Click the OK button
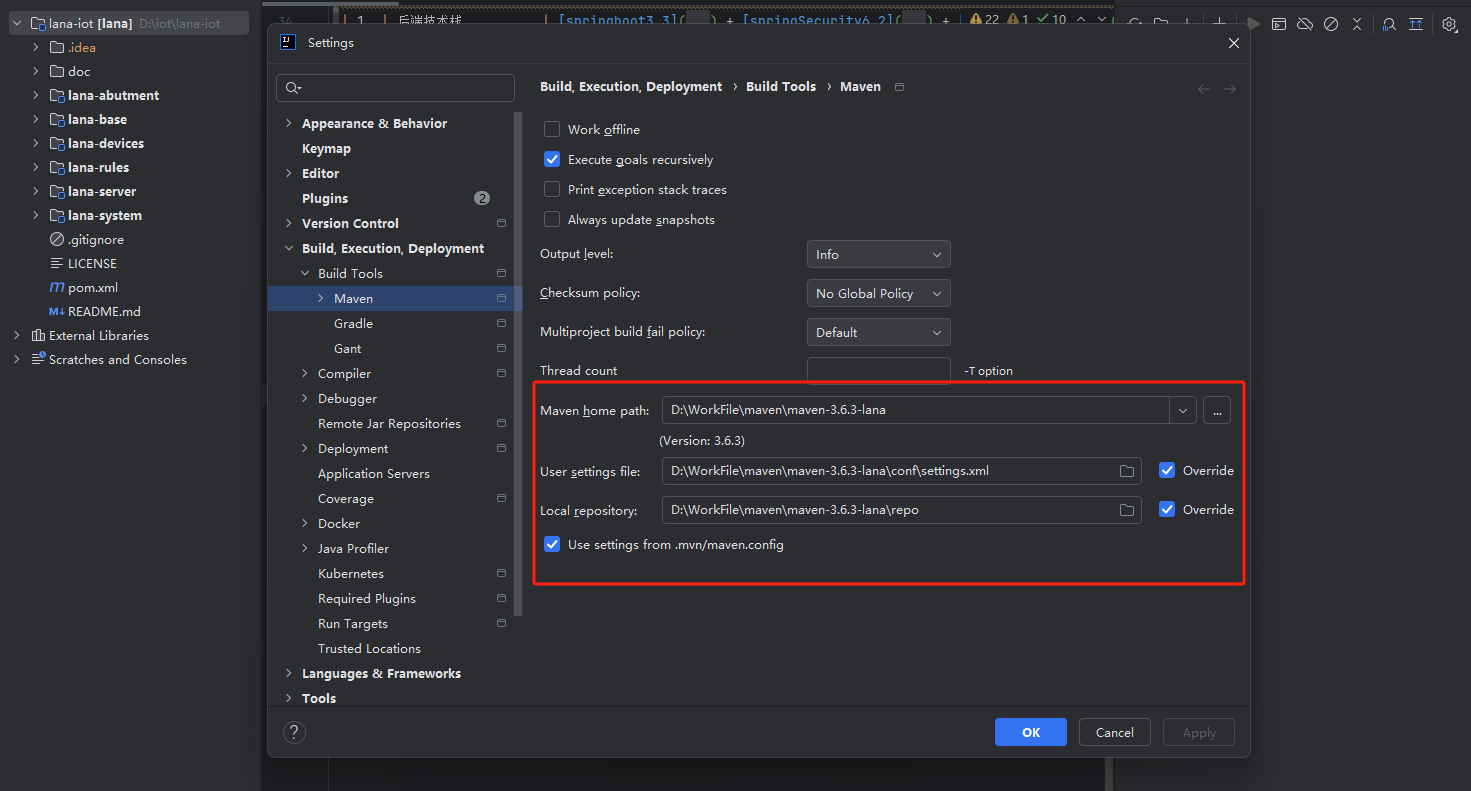This screenshot has height=791, width=1471. 1030,732
